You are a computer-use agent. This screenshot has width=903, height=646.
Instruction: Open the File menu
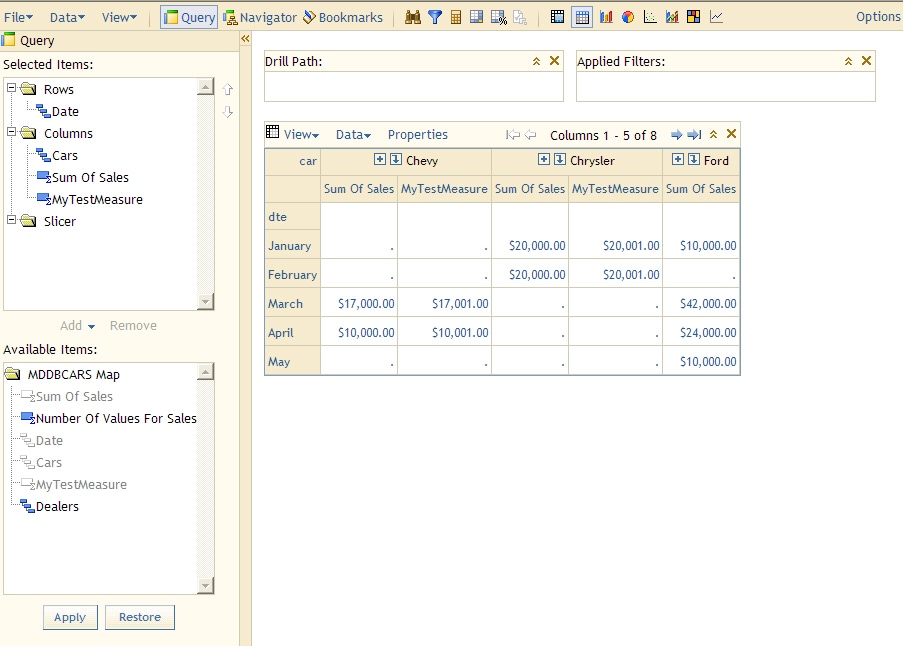(18, 16)
